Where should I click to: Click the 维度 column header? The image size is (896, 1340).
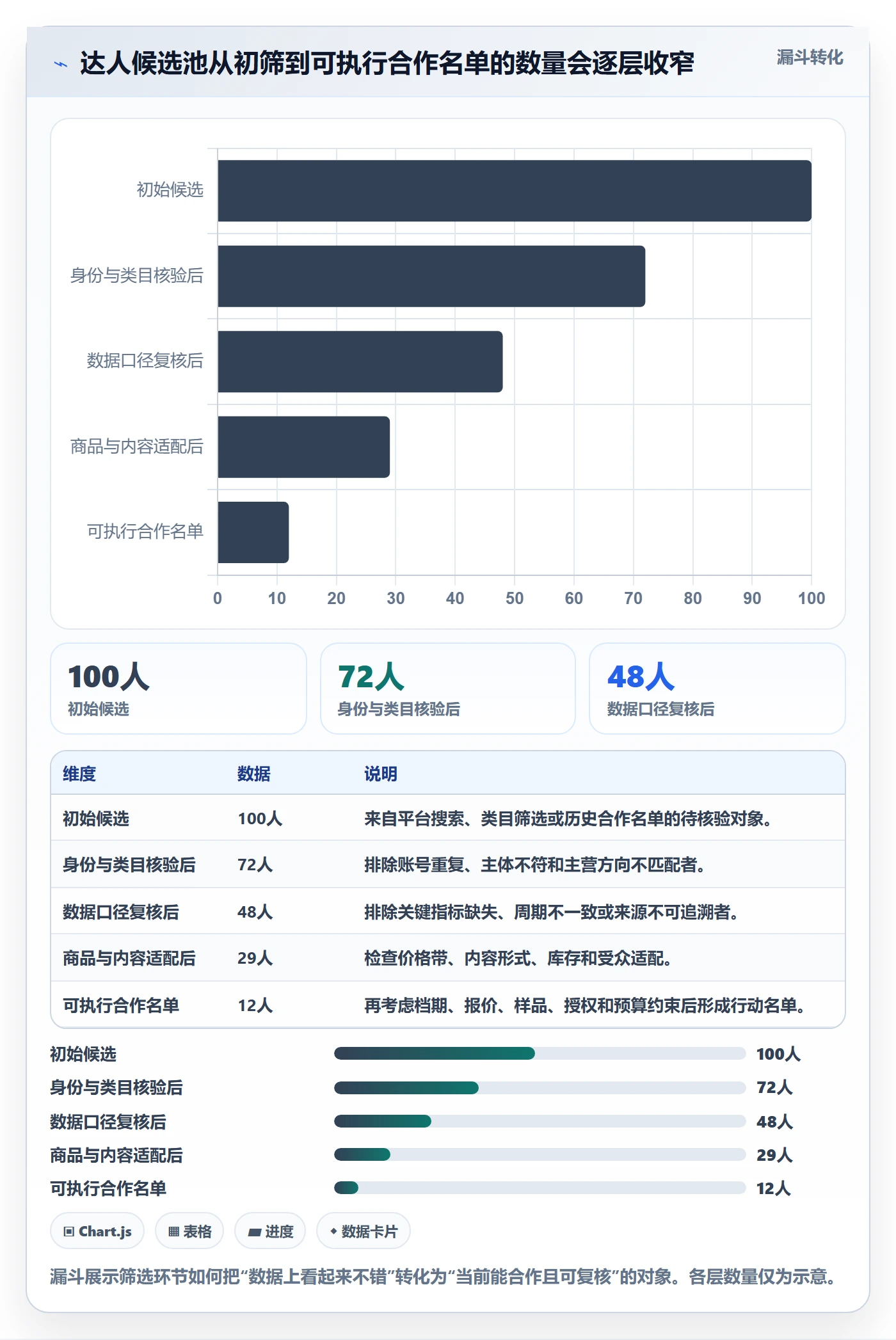[79, 774]
